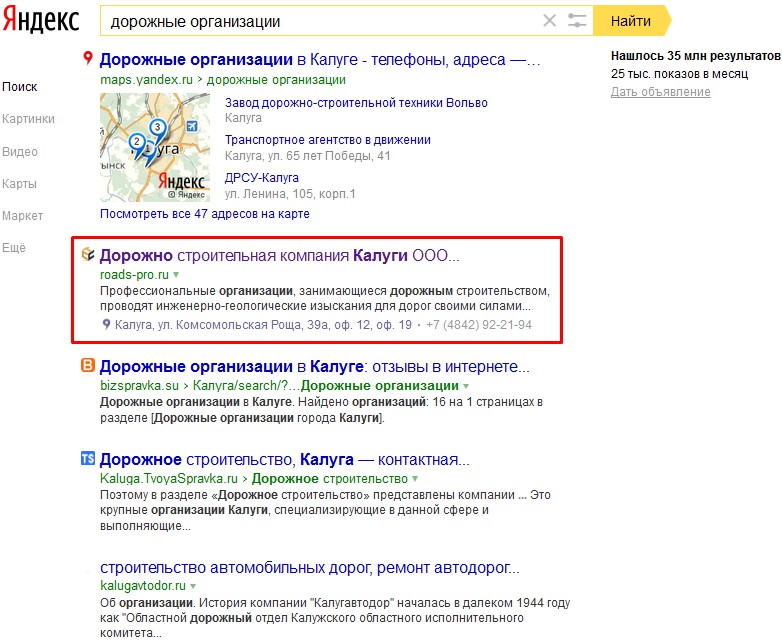This screenshot has width=782, height=642.
Task: Open the Ещё menu
Action: pyautogui.click(x=14, y=248)
